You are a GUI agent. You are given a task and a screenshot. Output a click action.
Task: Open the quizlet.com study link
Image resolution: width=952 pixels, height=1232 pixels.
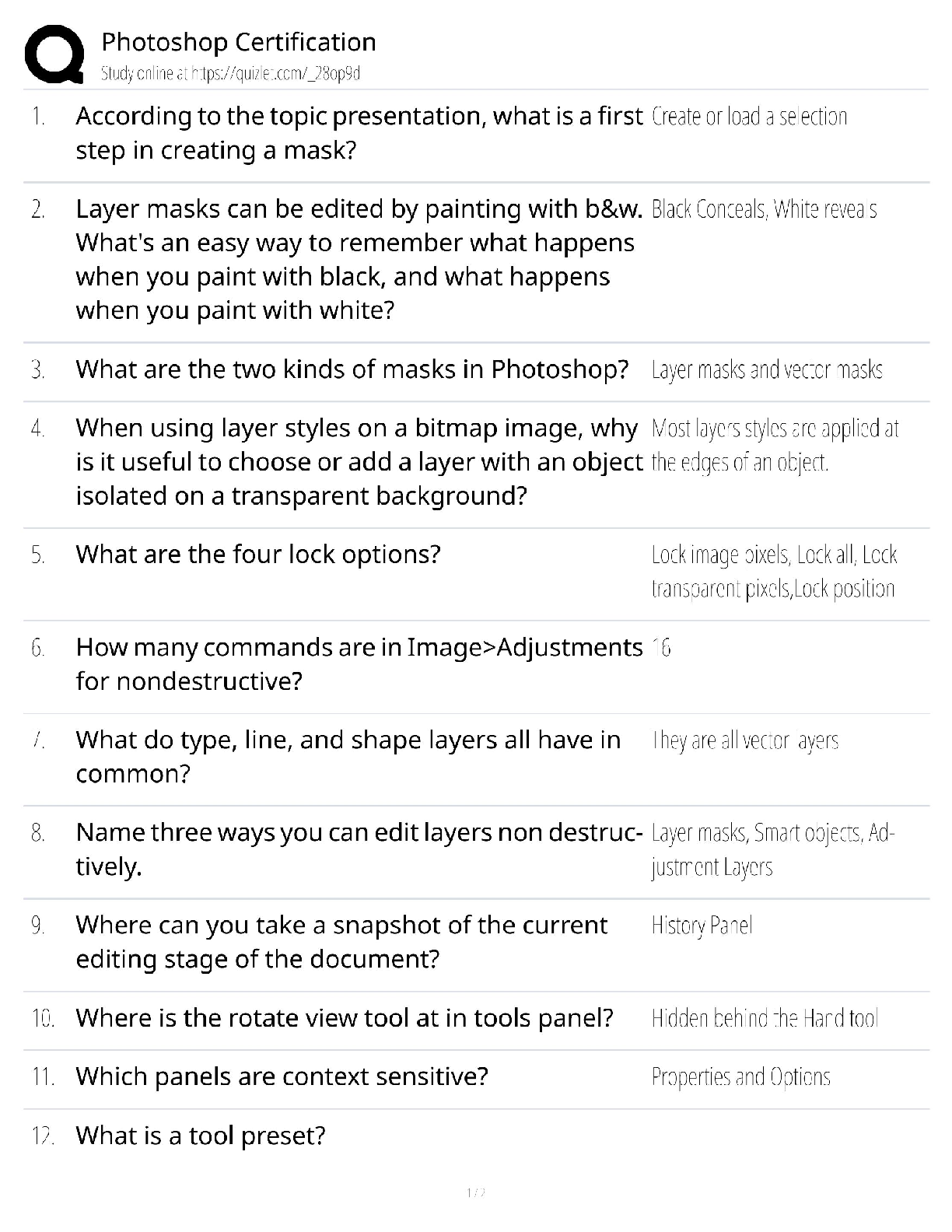[x=230, y=74]
